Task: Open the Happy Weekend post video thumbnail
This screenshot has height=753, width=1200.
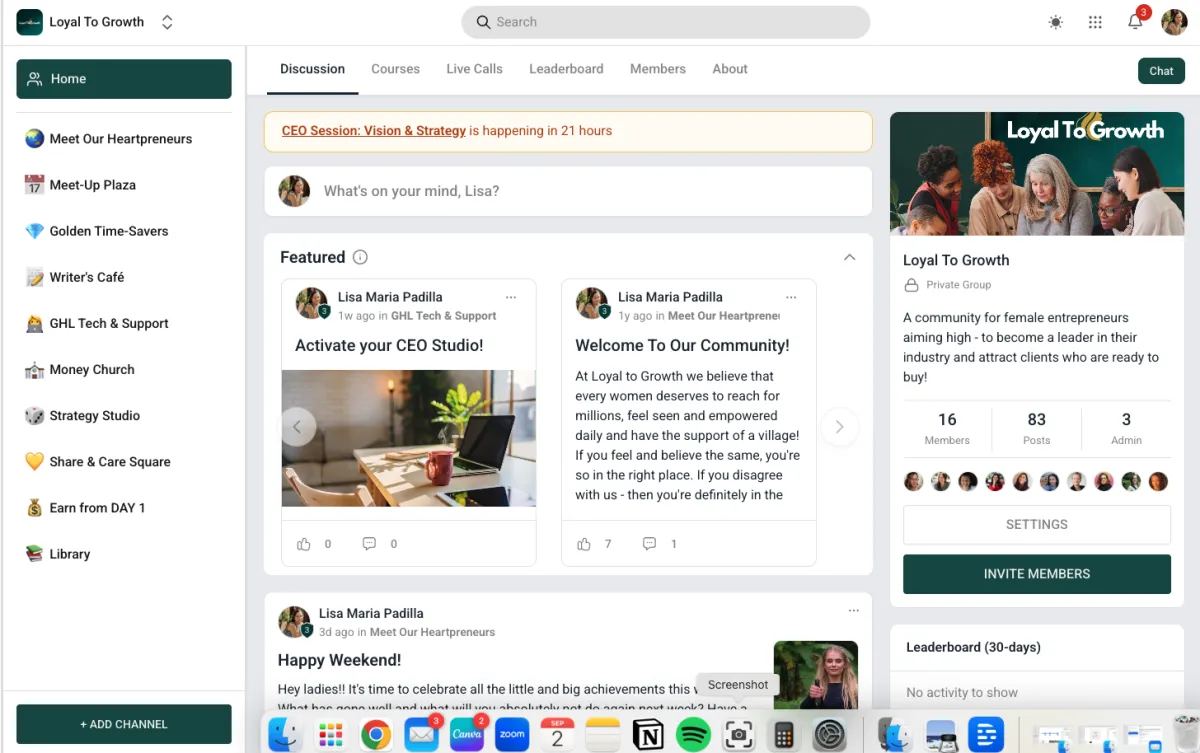Action: [x=816, y=675]
